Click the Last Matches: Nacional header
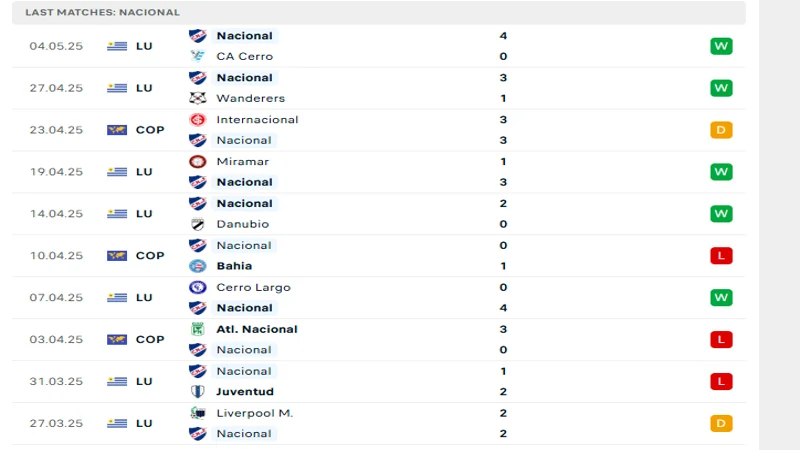800x450 pixels. pos(103,12)
